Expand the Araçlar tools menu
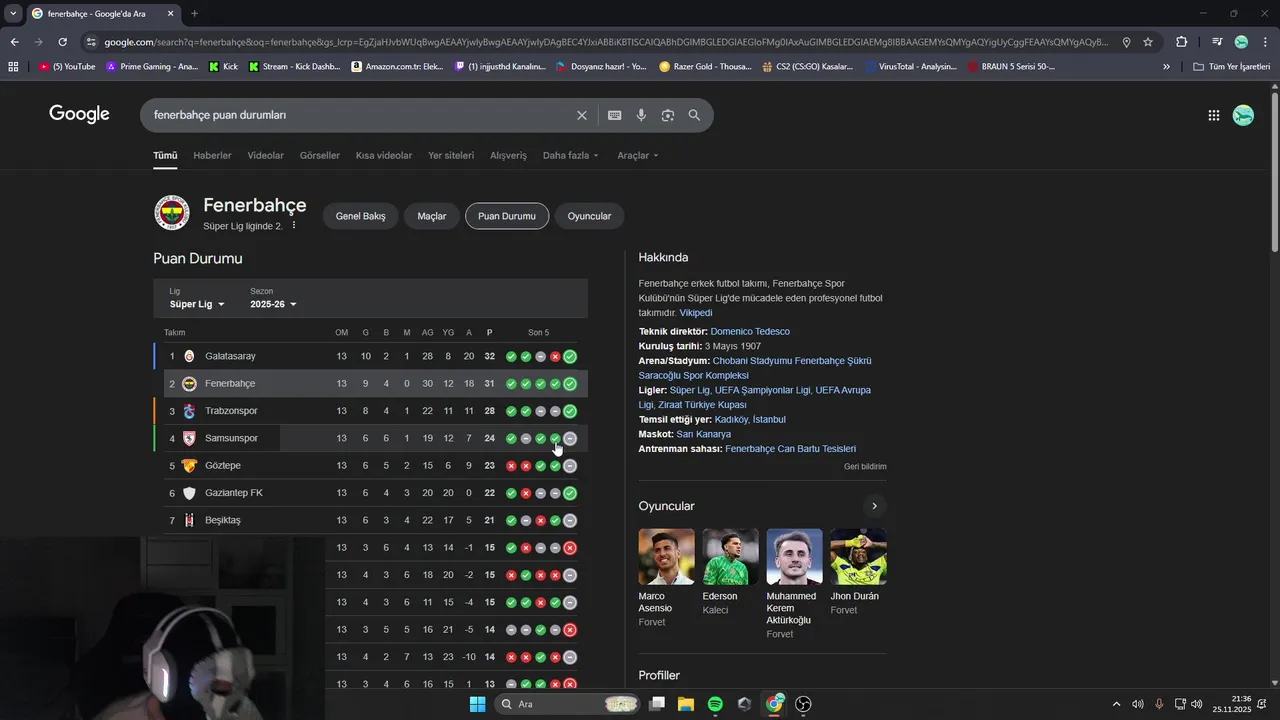The height and width of the screenshot is (720, 1280). [638, 155]
